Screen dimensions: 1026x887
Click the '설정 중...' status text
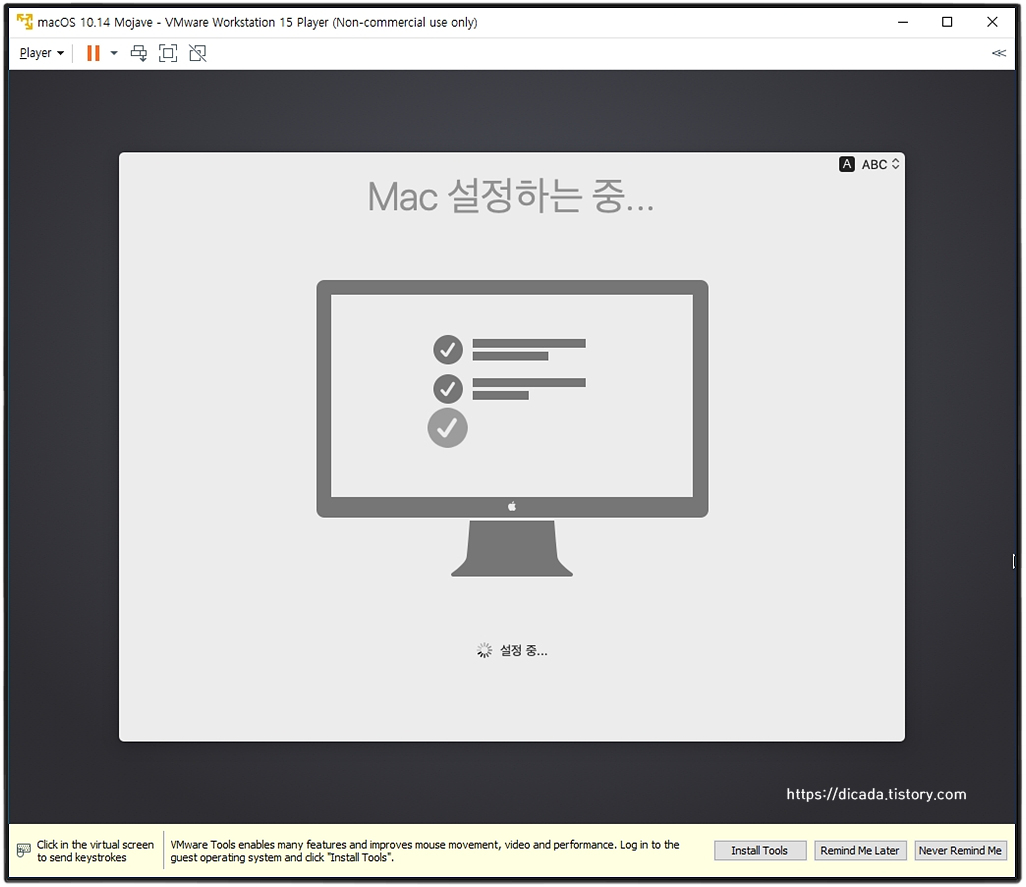(x=523, y=650)
